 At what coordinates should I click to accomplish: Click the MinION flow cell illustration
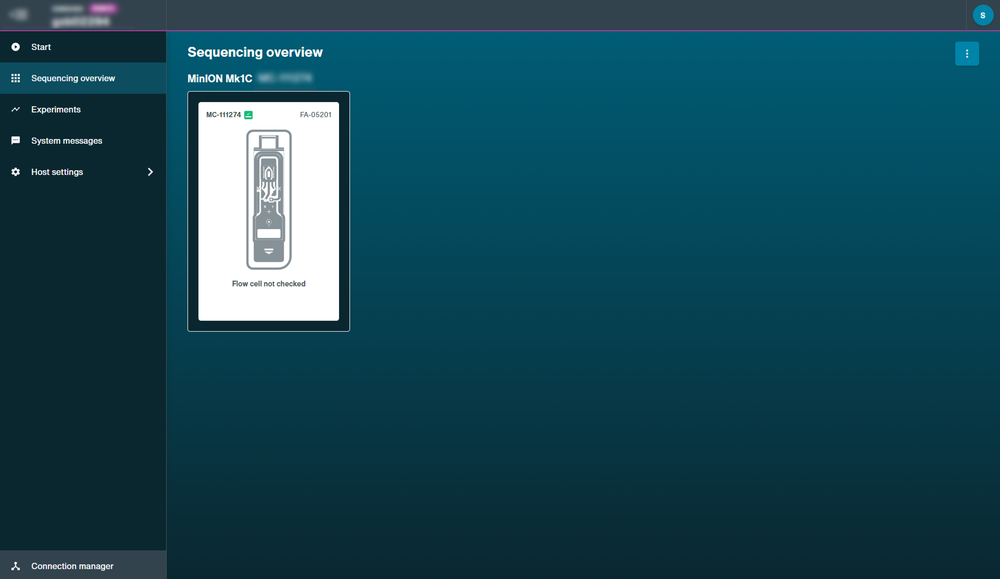268,199
